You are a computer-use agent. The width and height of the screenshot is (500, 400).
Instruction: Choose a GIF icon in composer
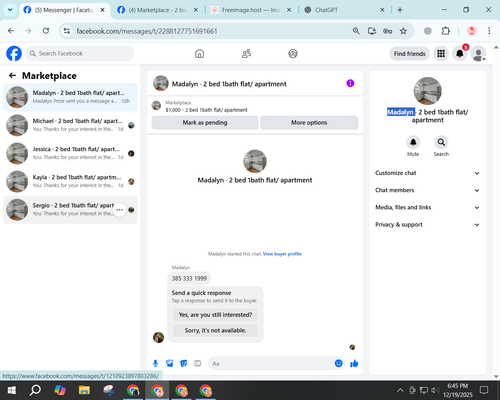(x=198, y=363)
